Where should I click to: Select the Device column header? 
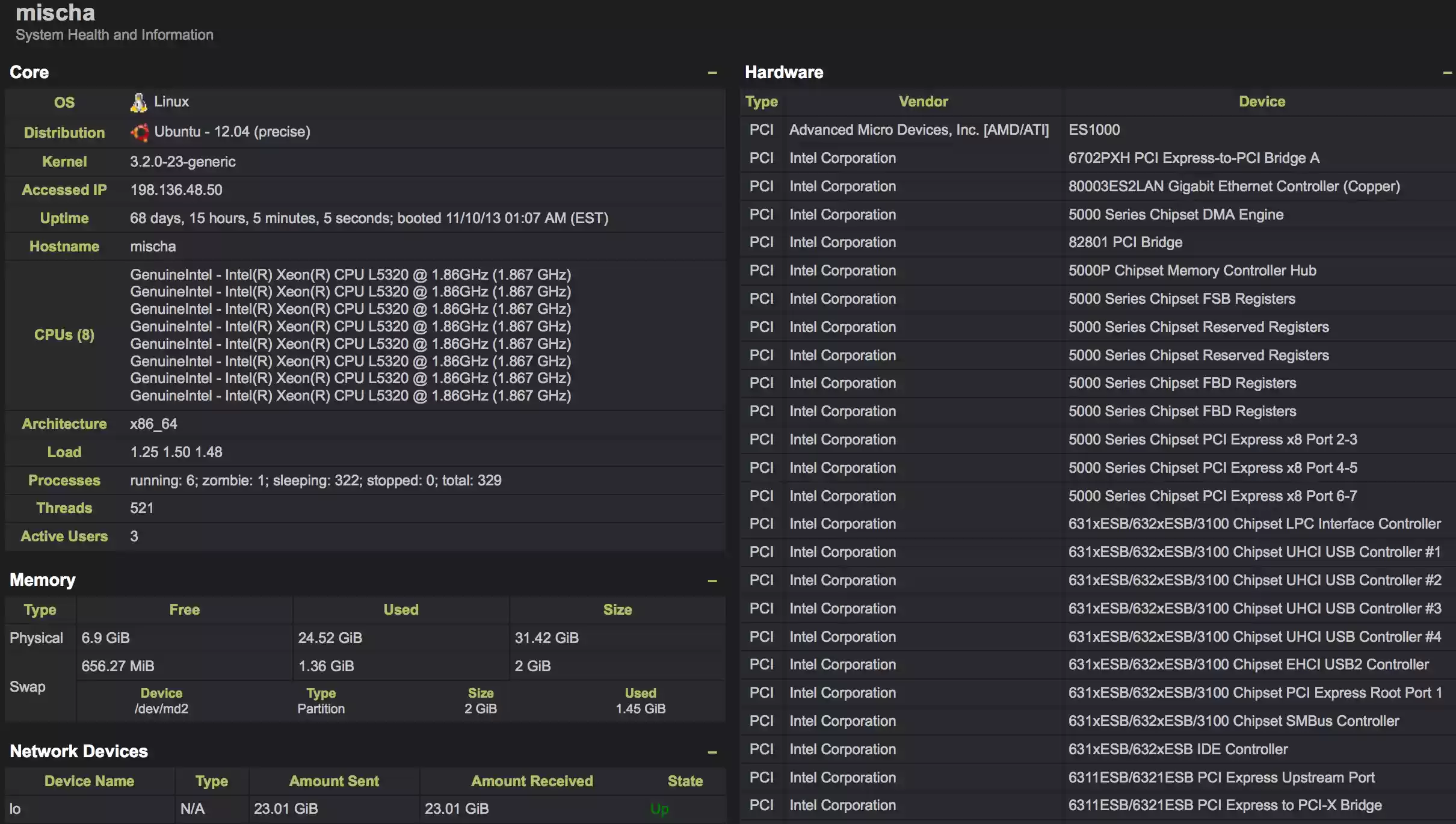click(x=1262, y=101)
